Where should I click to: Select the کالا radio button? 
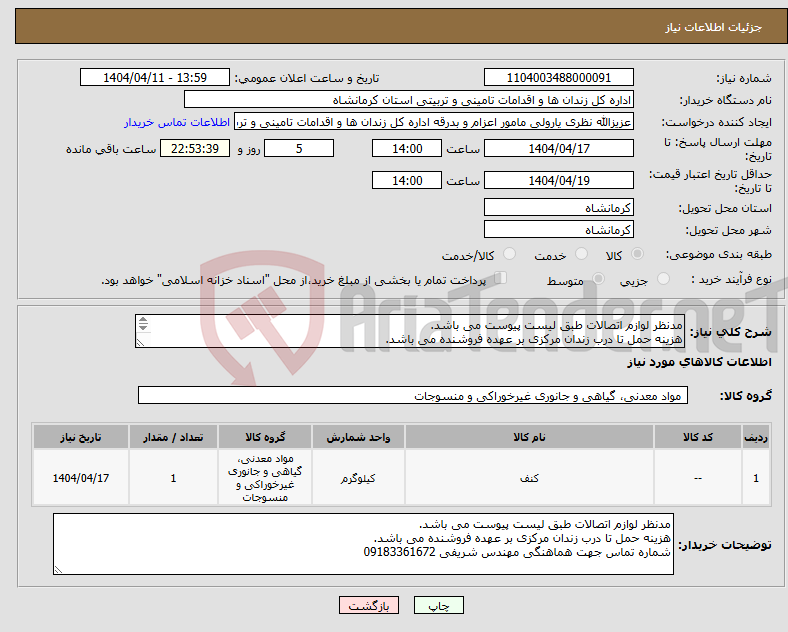[637, 254]
